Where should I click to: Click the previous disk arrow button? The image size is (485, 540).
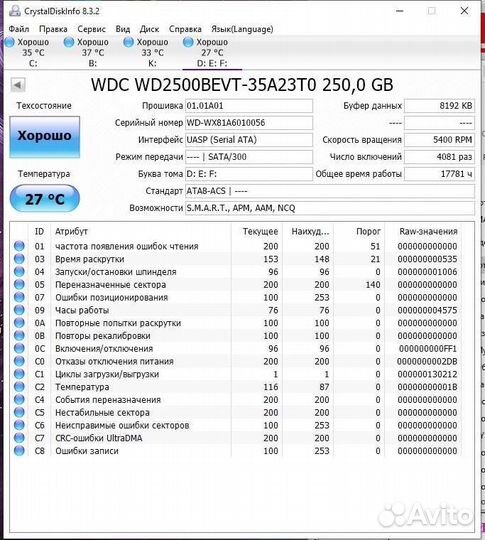pos(18,84)
